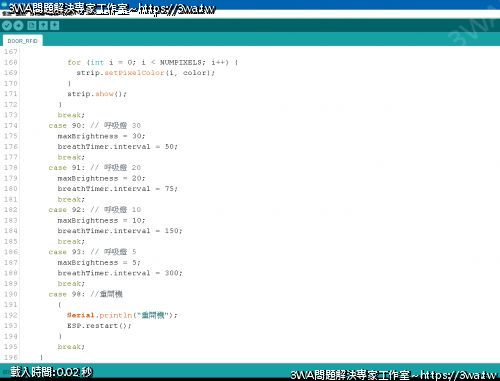Click the maxBrightness = 30 line

click(101, 136)
